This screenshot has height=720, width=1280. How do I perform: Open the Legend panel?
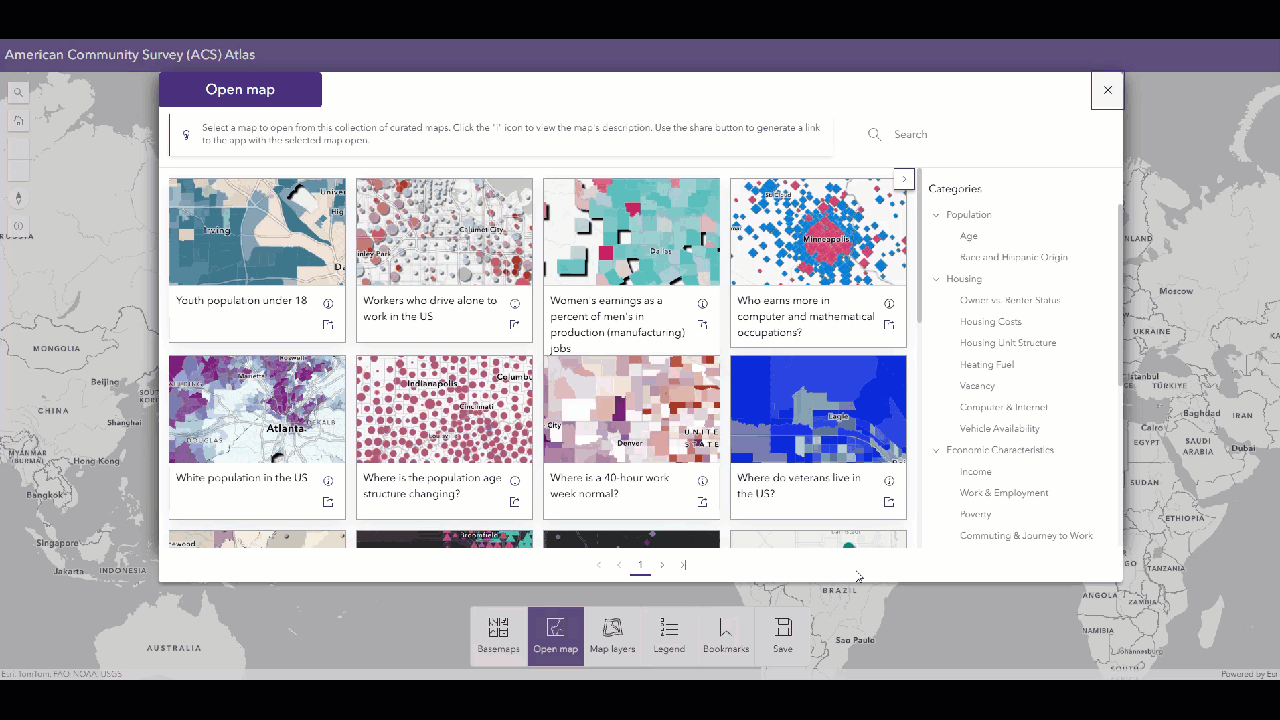pyautogui.click(x=668, y=636)
